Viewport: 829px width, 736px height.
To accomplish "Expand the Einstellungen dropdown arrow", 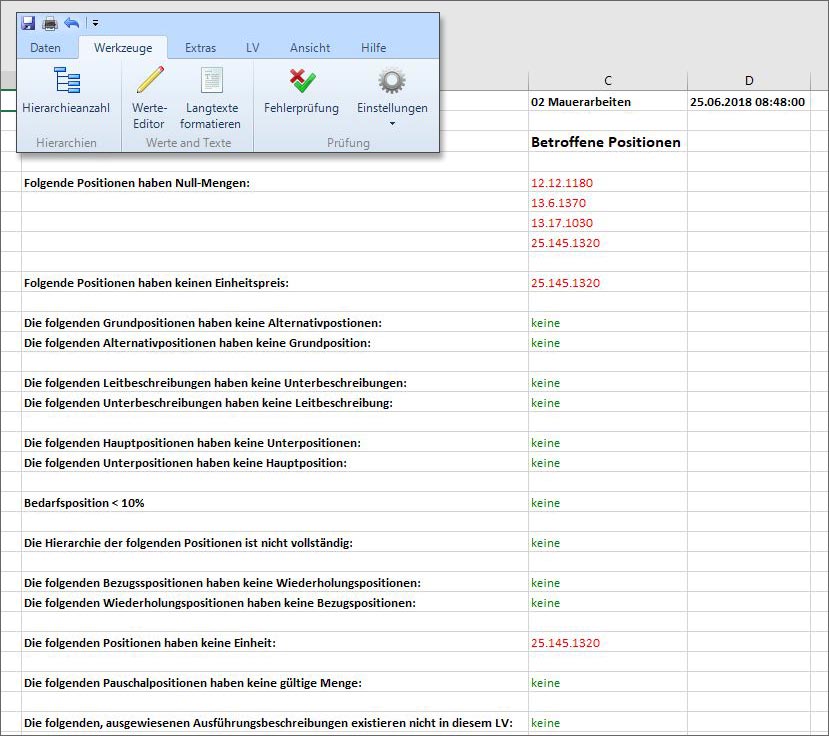I will 392,124.
